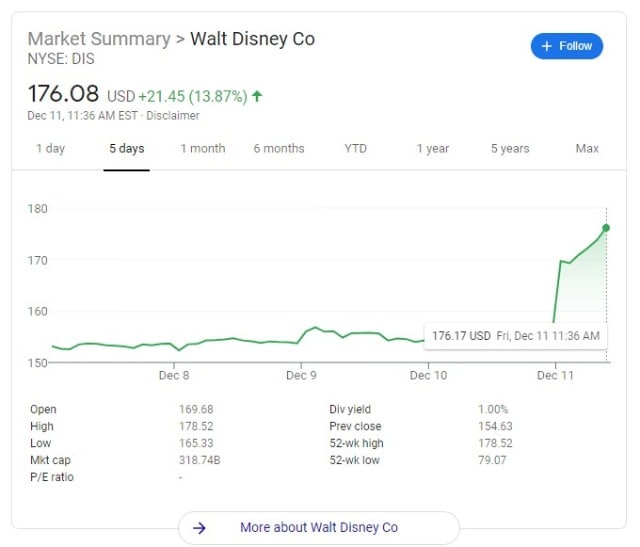Screen dimensions: 640x547
Task: Open the 1 year chart tab
Action: (433, 148)
